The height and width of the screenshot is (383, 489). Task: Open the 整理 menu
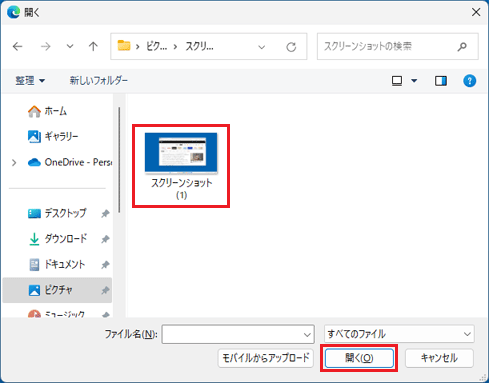(x=30, y=81)
